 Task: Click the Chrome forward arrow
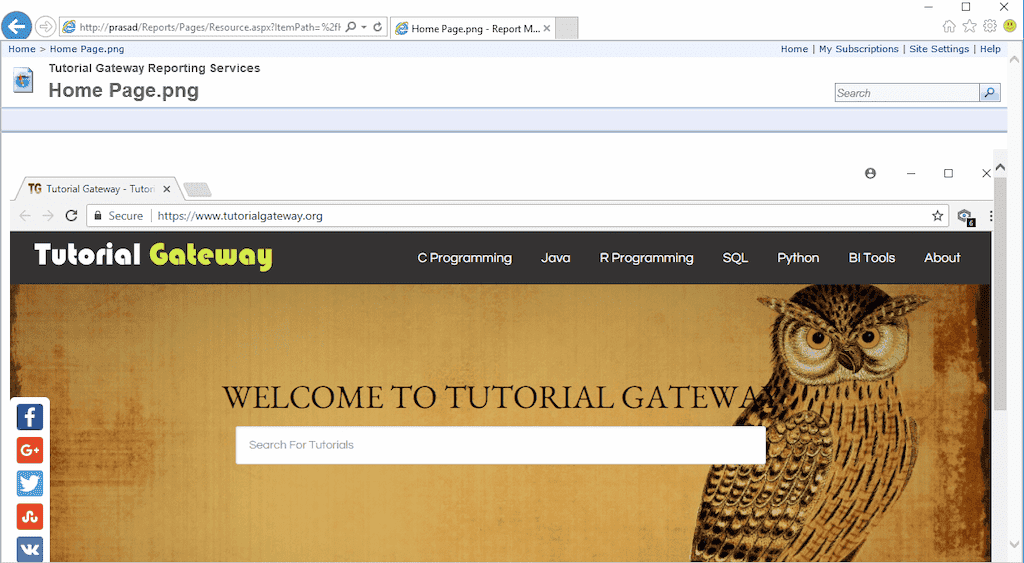(x=48, y=216)
